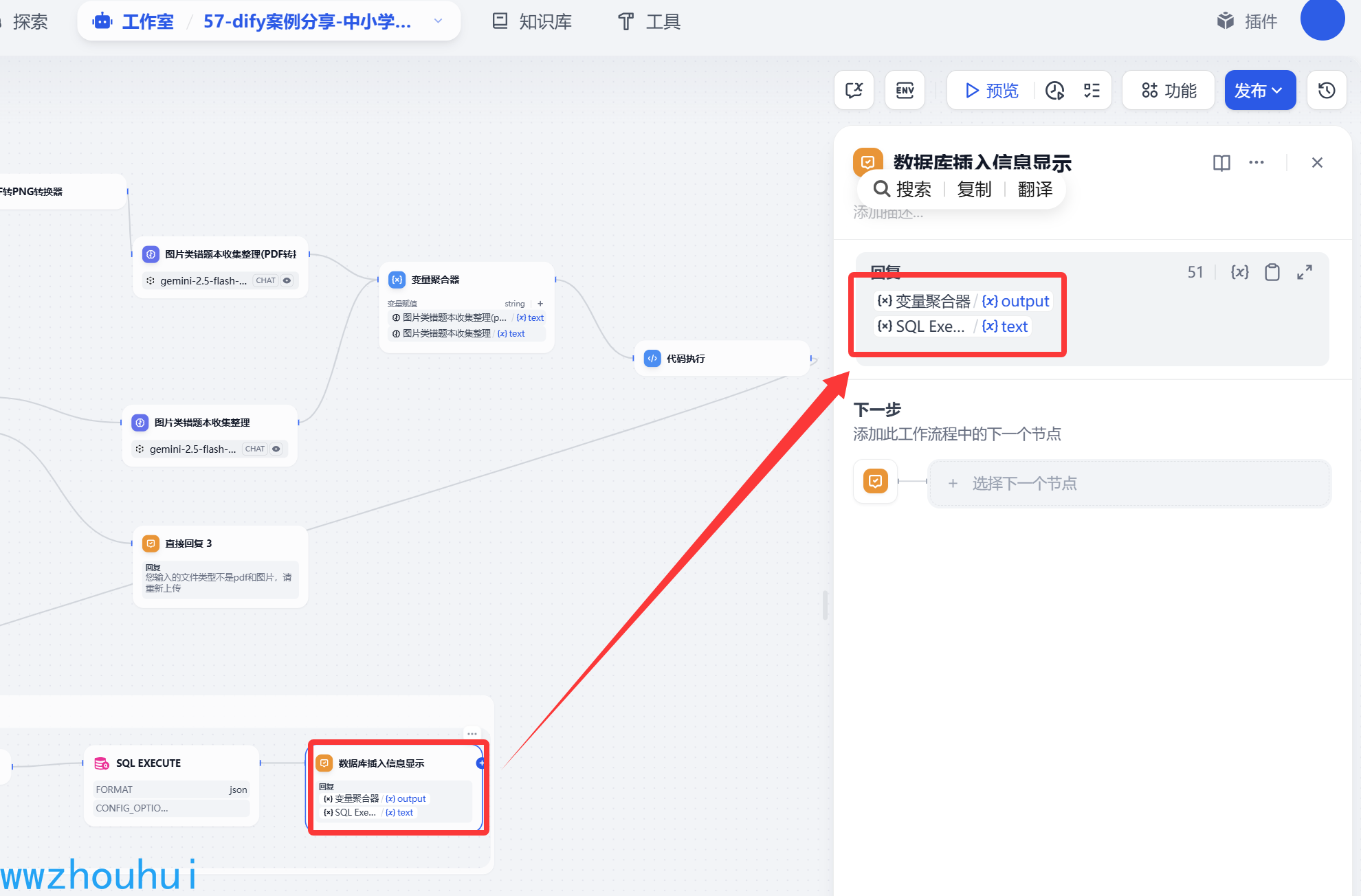Open the checklist icon in toolbar
The image size is (1361, 896).
[x=1092, y=90]
